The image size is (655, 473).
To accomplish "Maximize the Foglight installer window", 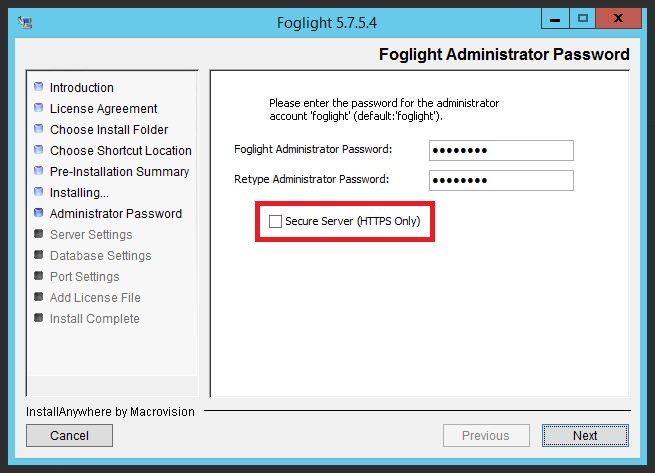I will coord(583,18).
